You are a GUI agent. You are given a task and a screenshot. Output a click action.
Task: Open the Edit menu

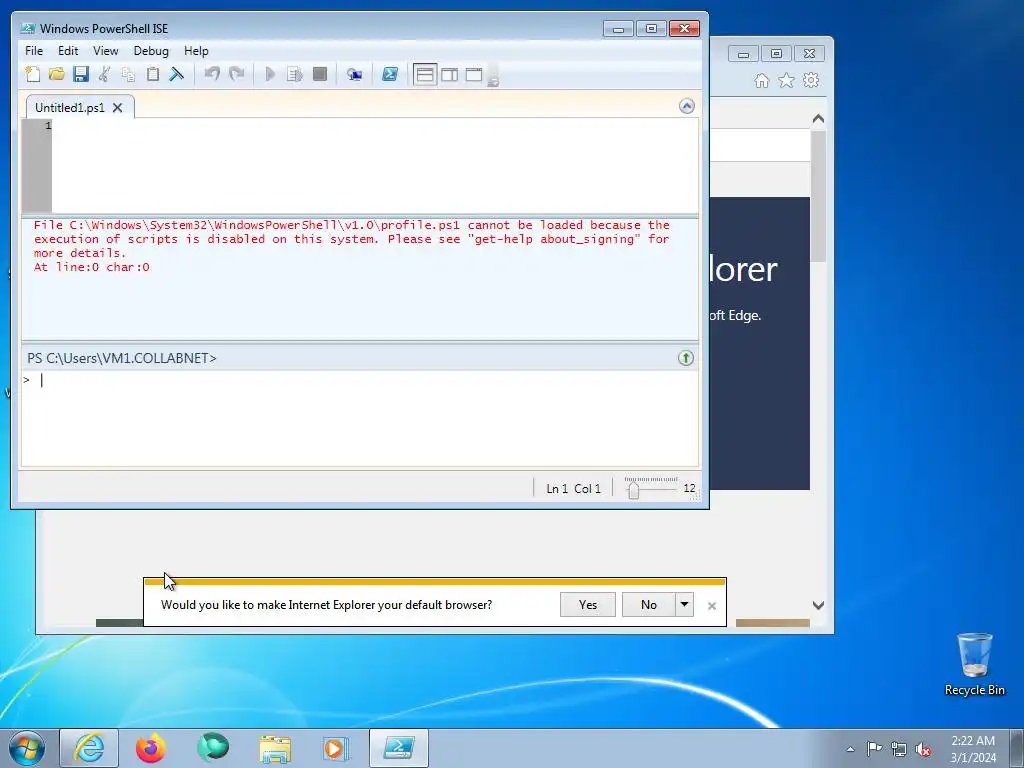pos(68,51)
